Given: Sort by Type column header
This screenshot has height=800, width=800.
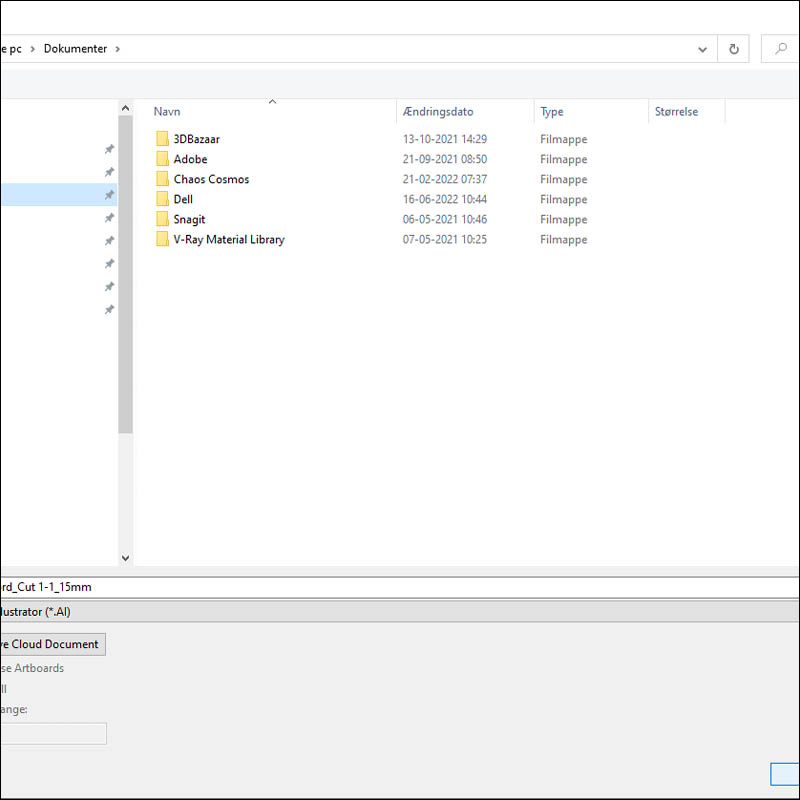Looking at the screenshot, I should pos(552,111).
